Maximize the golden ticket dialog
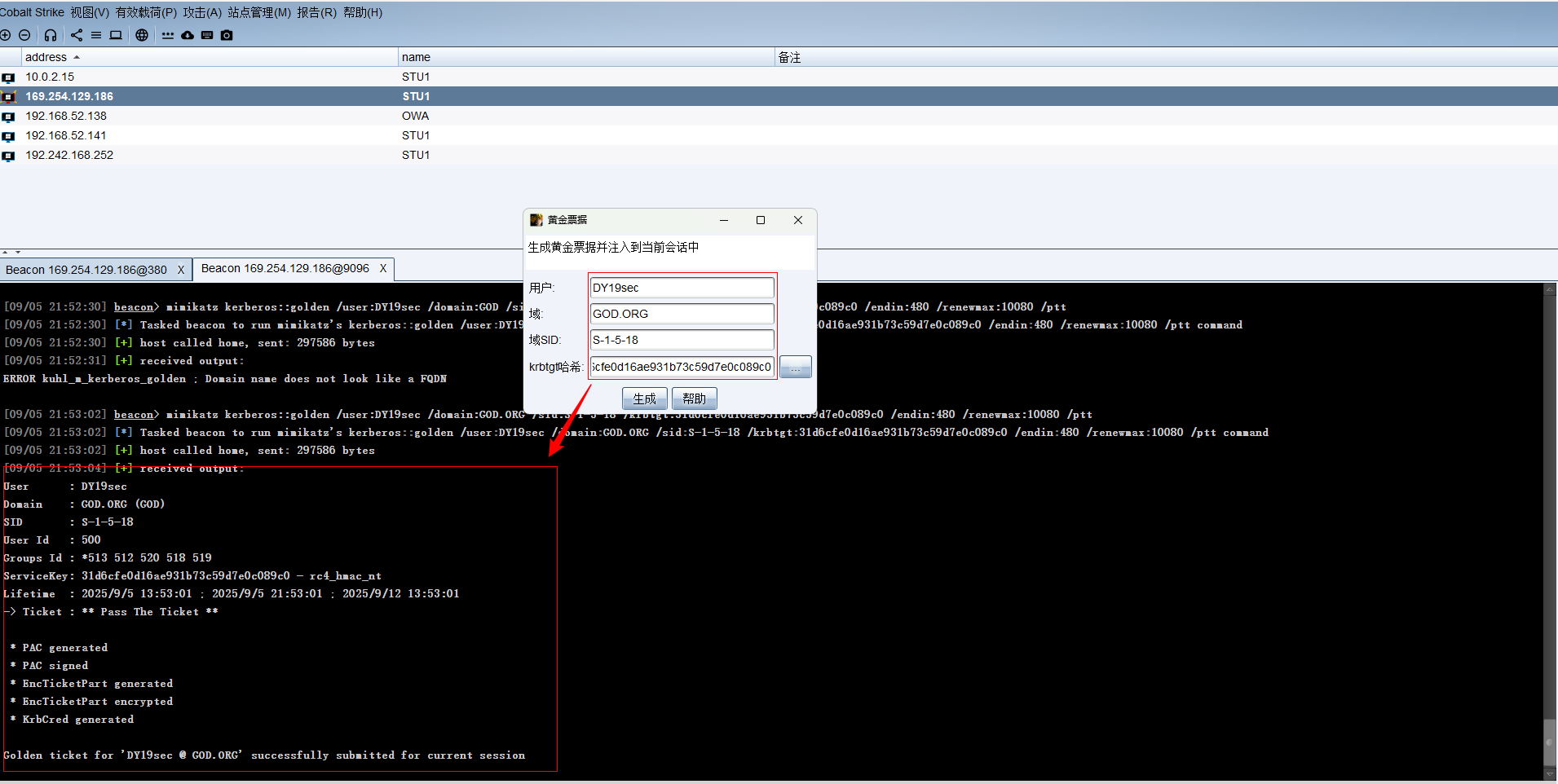1558x784 pixels. tap(761, 220)
